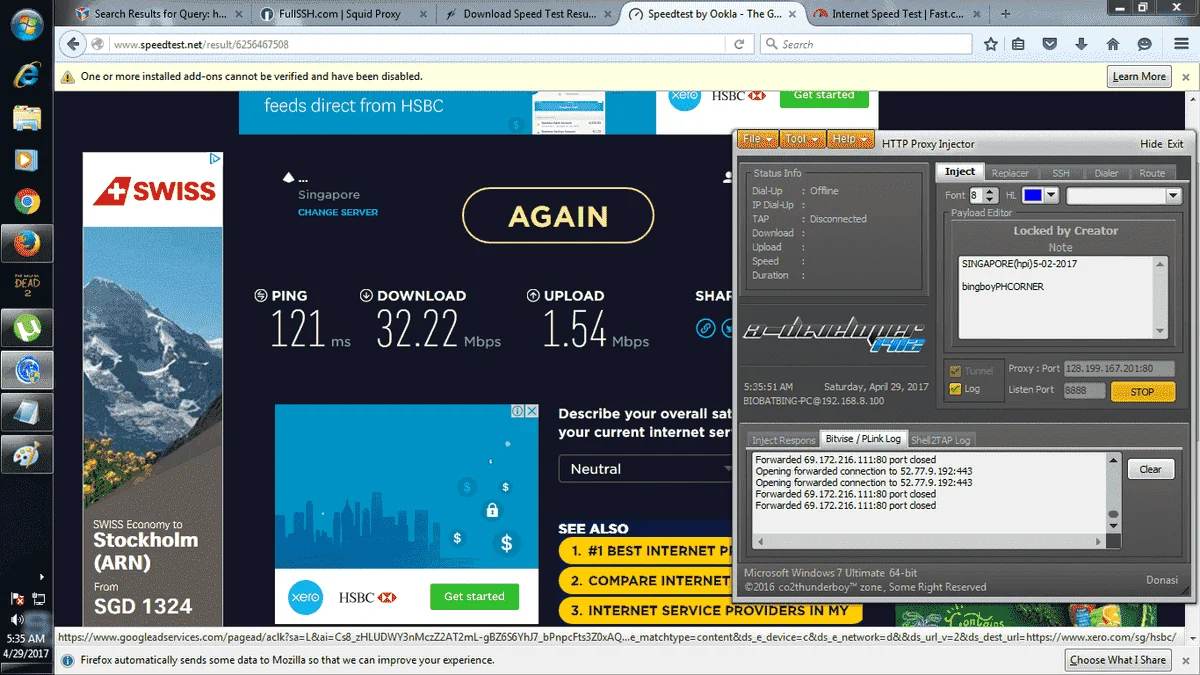
Task: Open the Help menu dropdown
Action: 850,139
